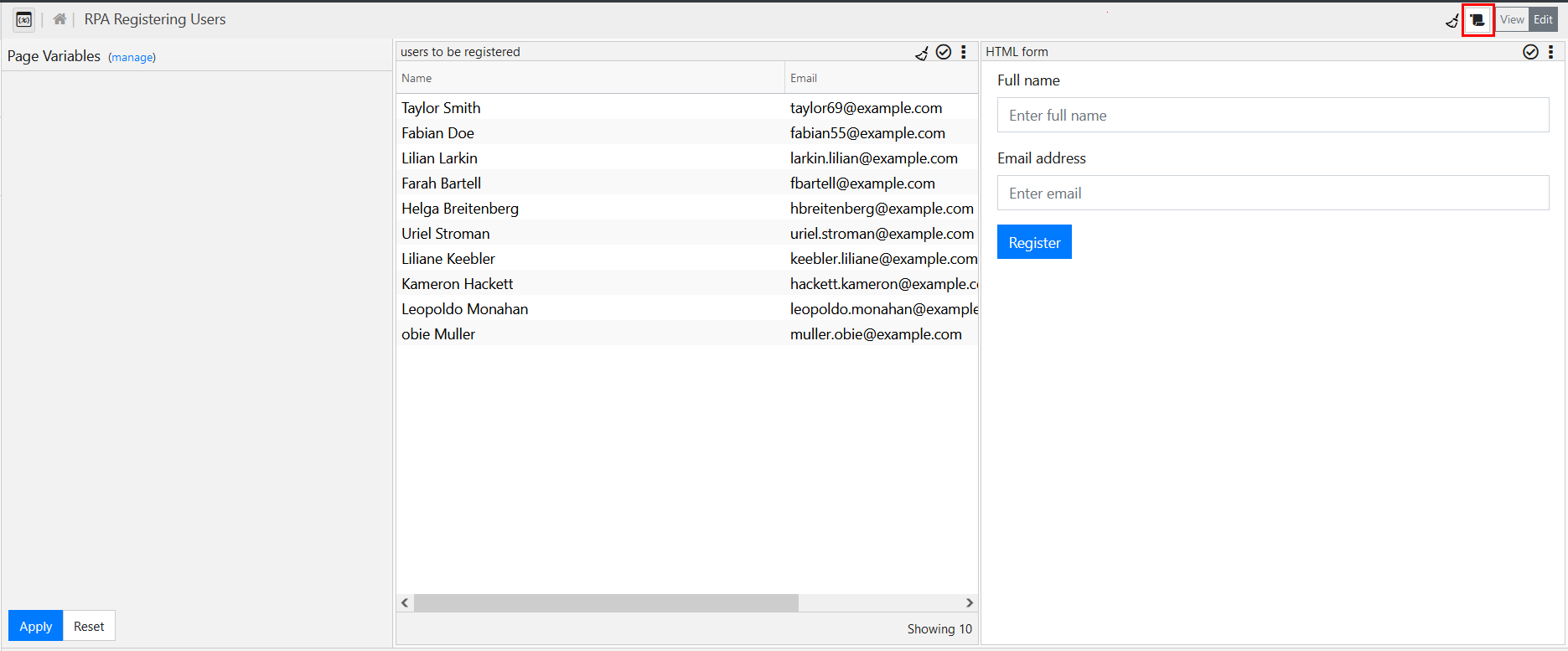The width and height of the screenshot is (1568, 651).
Task: Click the users to be registered panel title
Action: [x=460, y=52]
